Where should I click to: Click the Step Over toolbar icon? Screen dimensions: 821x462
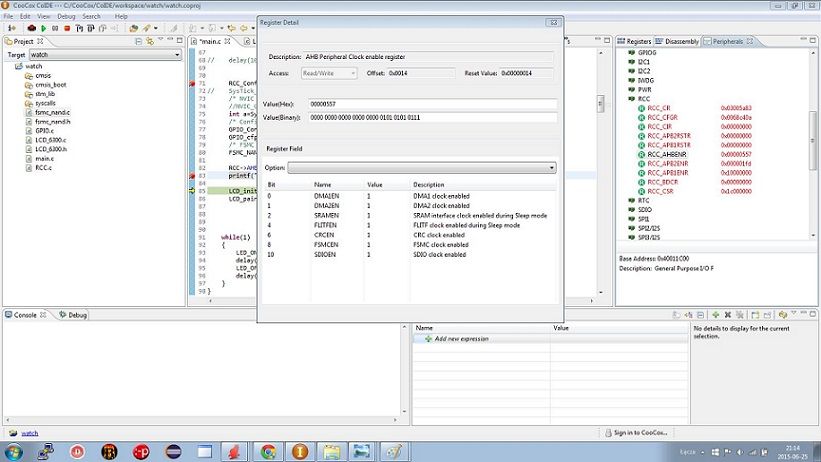pos(91,28)
